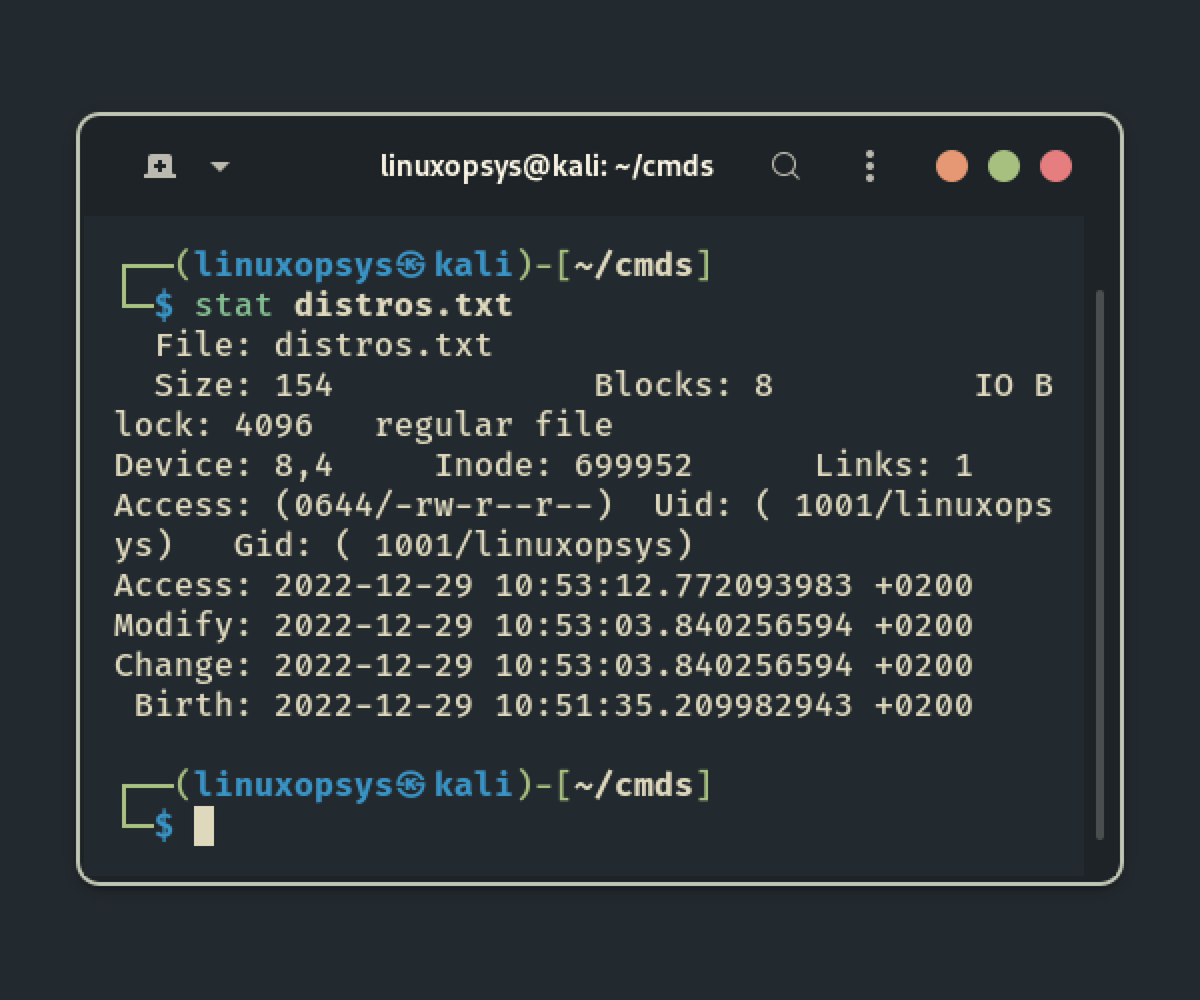Open the terminal search tool
Image resolution: width=1200 pixels, height=1000 pixels.
786,166
